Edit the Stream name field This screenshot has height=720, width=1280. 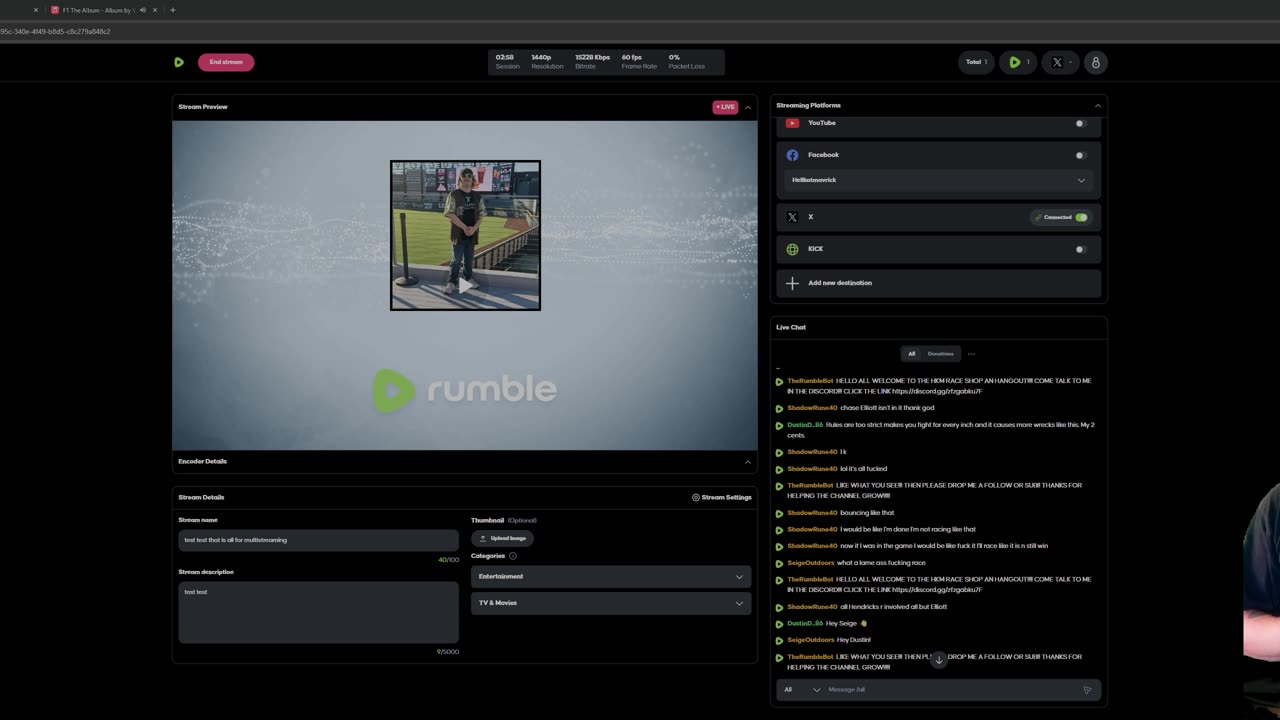(x=318, y=540)
